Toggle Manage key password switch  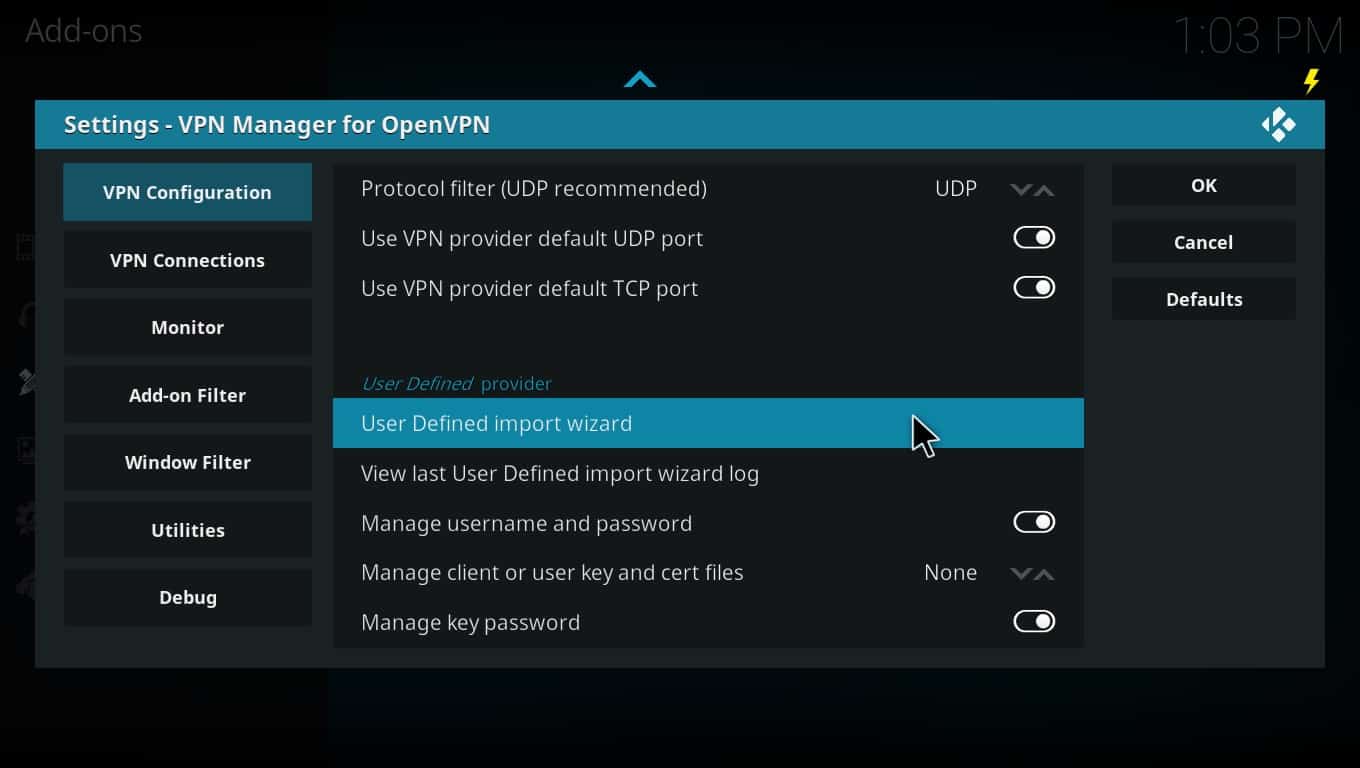[x=1034, y=622]
